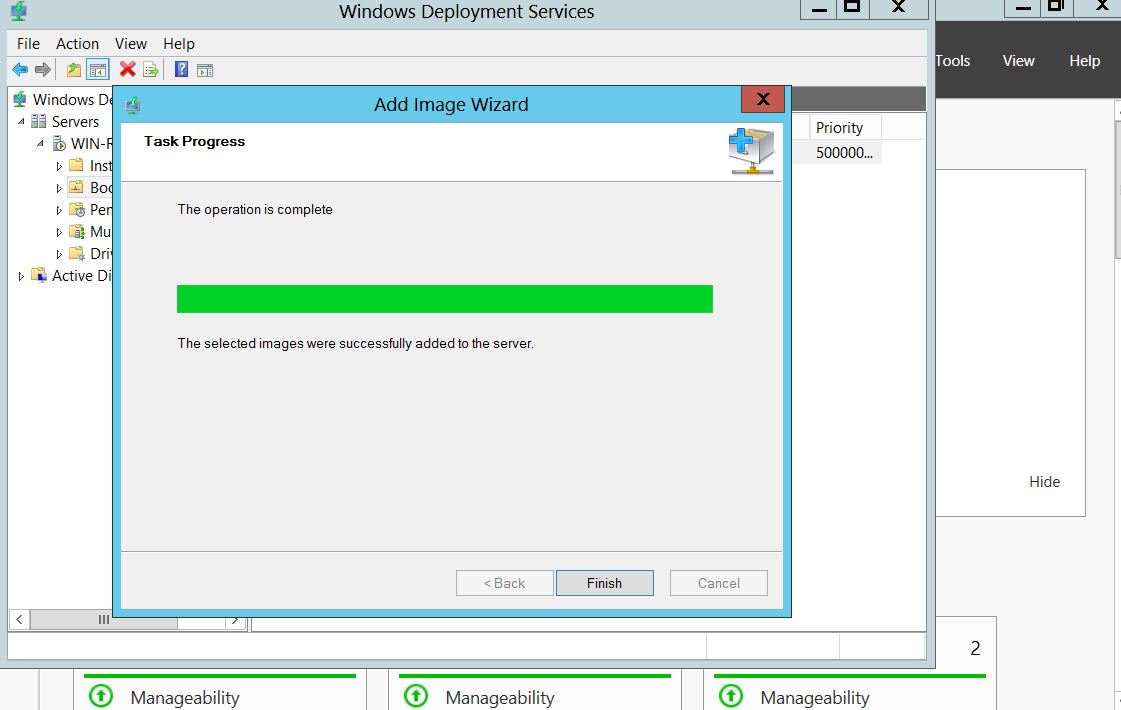Viewport: 1121px width, 710px height.
Task: Expand the Install Images folder node
Action: (x=59, y=166)
